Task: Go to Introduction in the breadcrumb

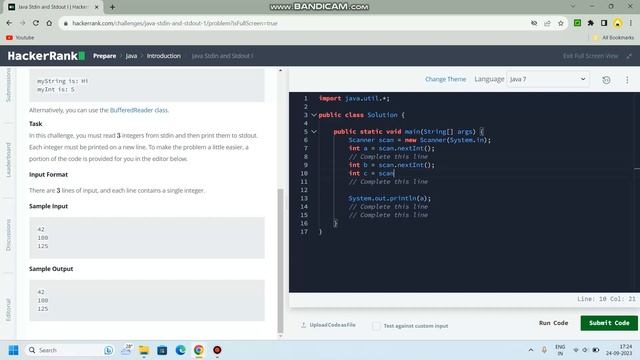Action: pyautogui.click(x=164, y=56)
